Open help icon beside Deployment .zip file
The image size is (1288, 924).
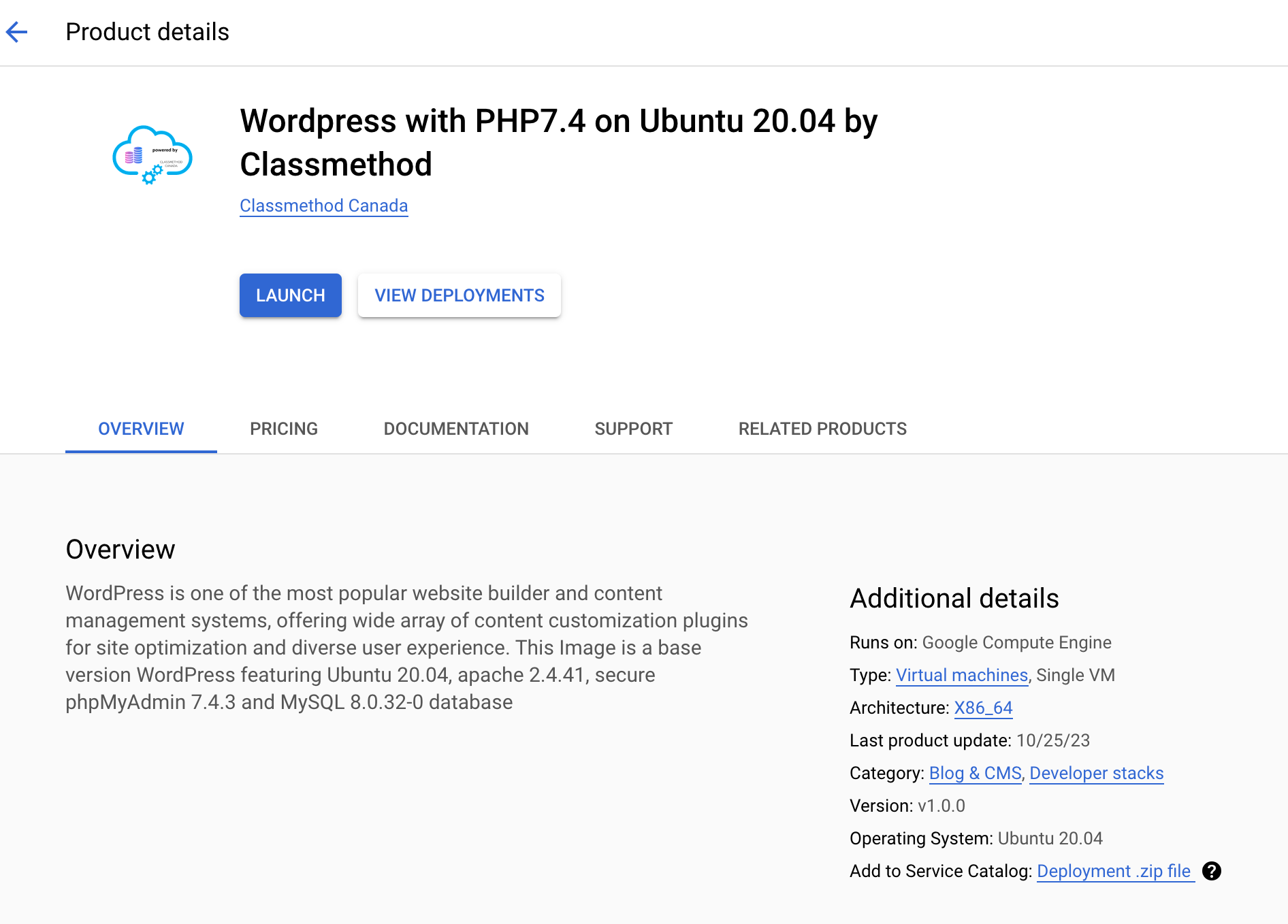[x=1211, y=871]
